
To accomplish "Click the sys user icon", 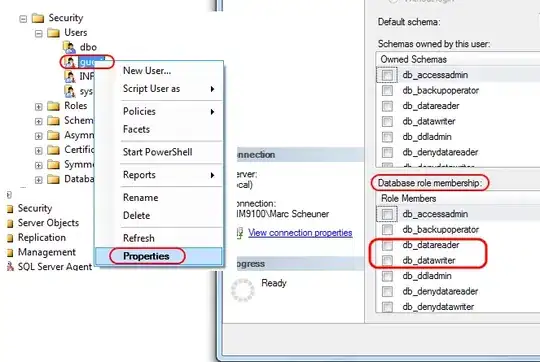I will pyautogui.click(x=70, y=91).
